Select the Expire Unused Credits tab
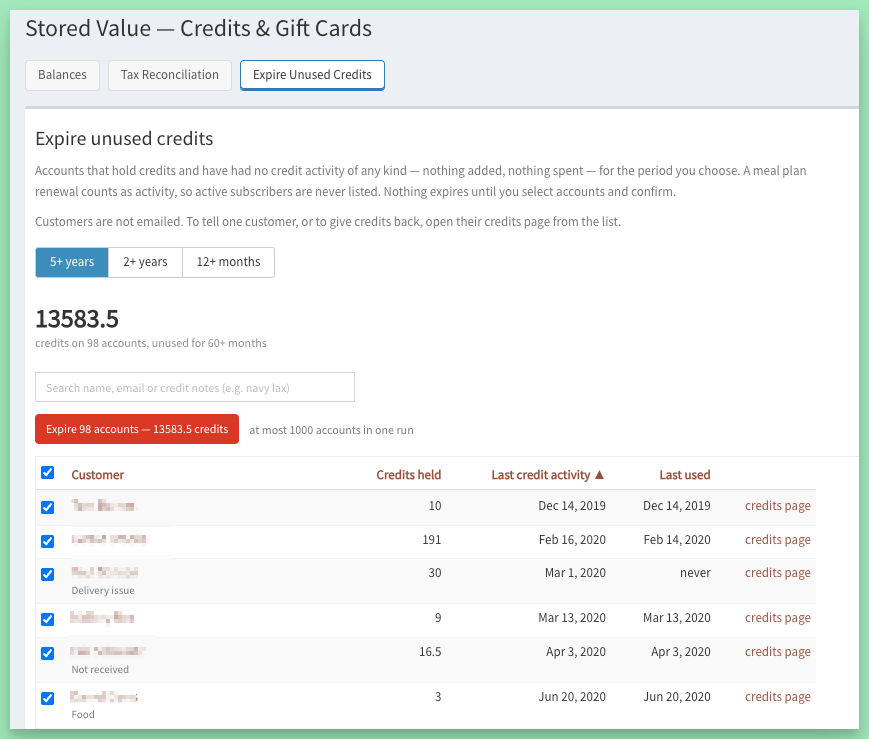The width and height of the screenshot is (869, 739). click(312, 75)
